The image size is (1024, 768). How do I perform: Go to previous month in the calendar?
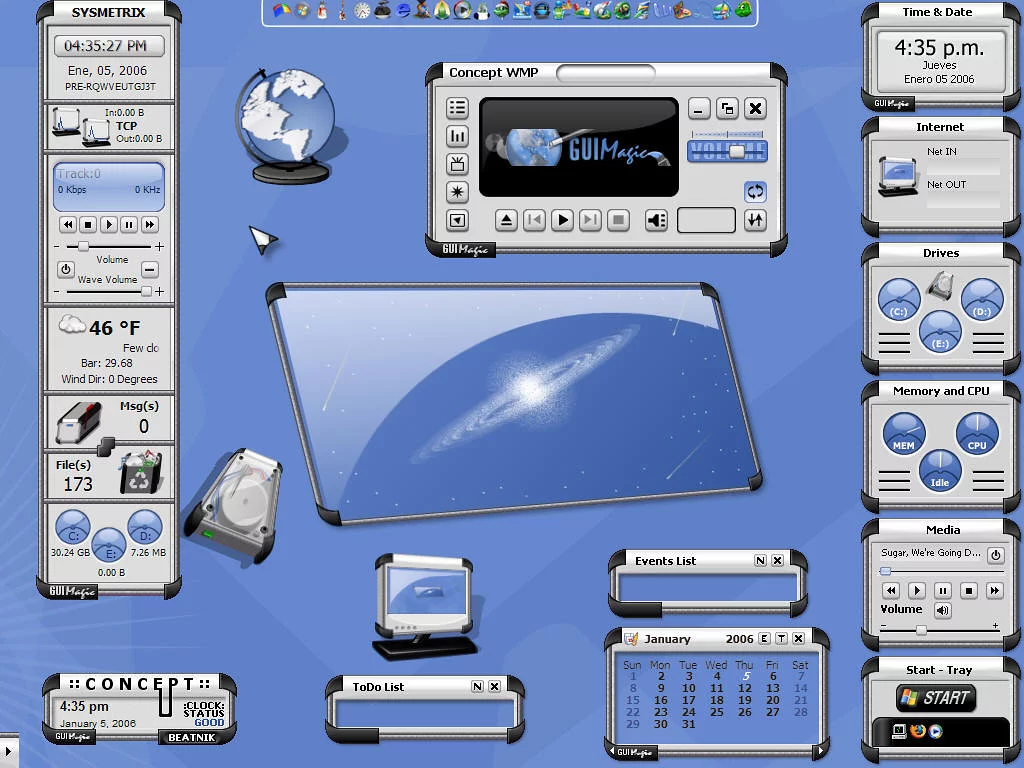[x=612, y=751]
